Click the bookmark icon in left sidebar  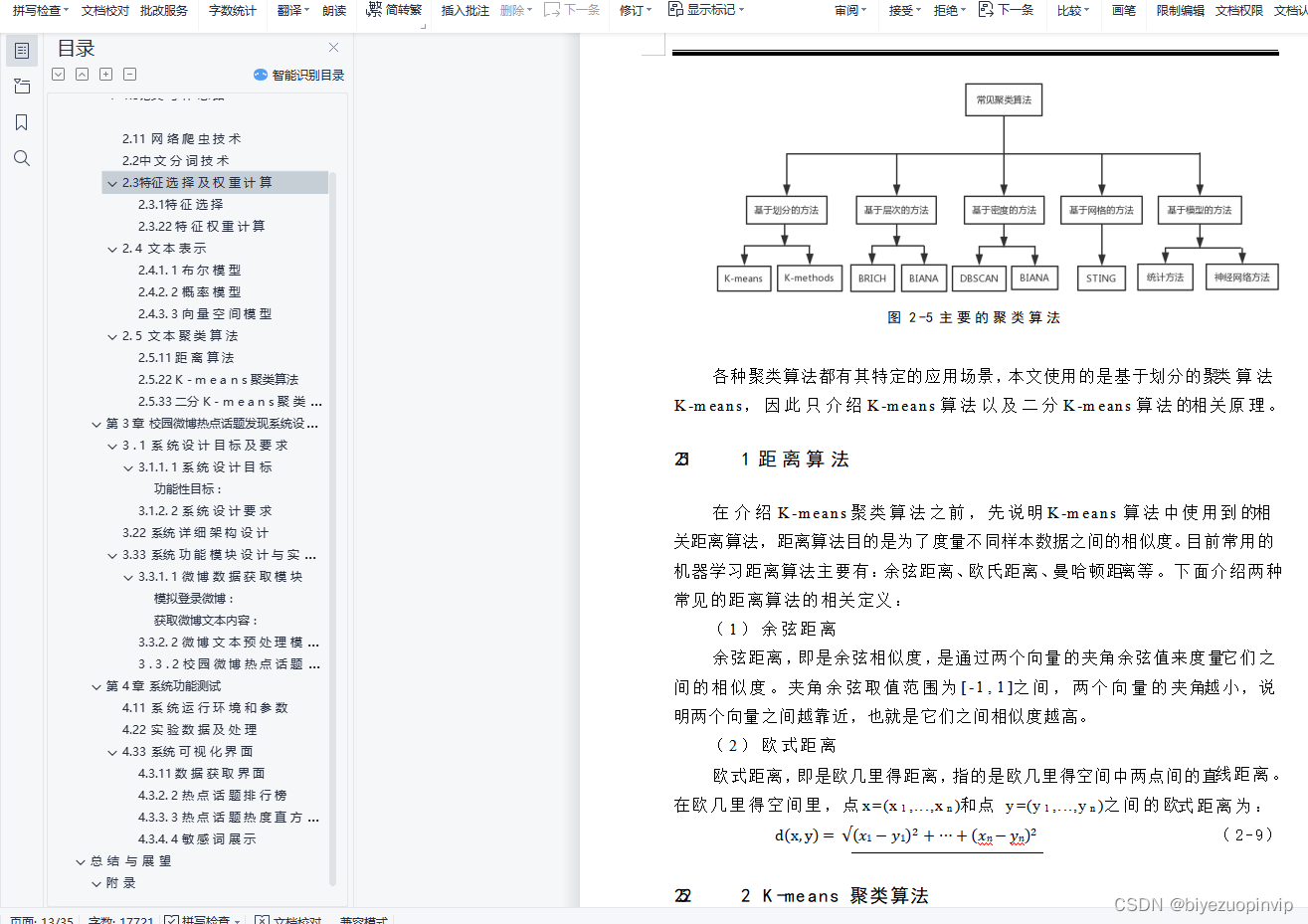pos(22,121)
